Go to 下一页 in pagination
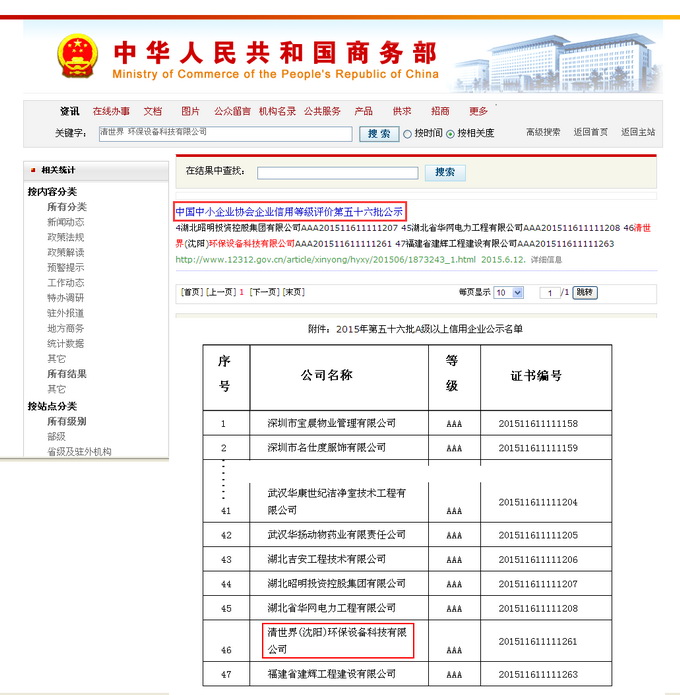Screen dimensions: 680x695 [x=264, y=292]
